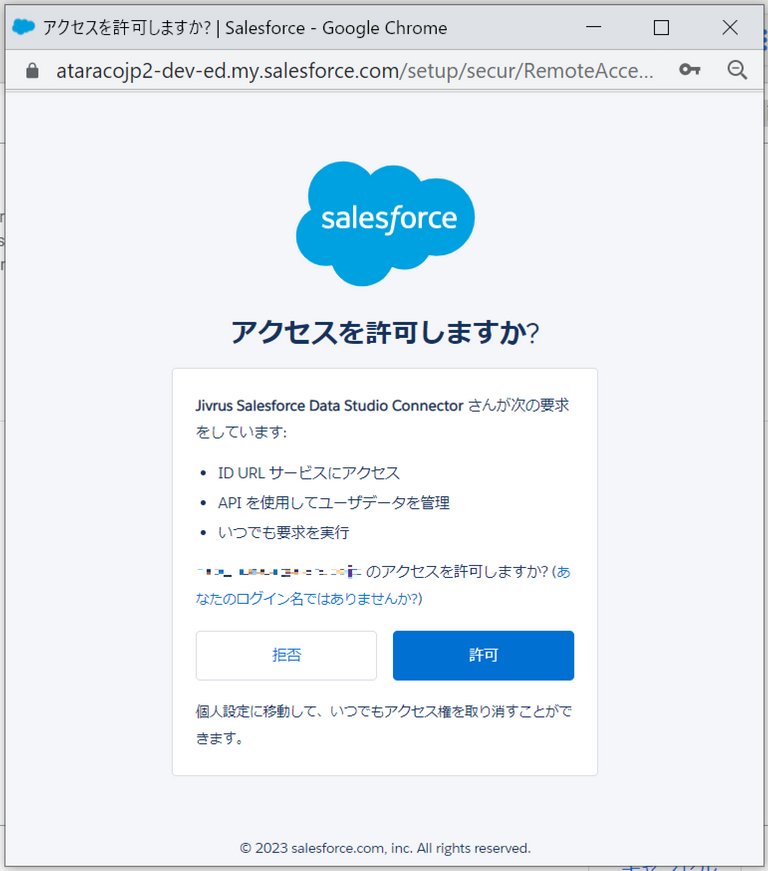
Task: Click bullet item API を使用してユーザデータを管理
Action: click(x=334, y=503)
